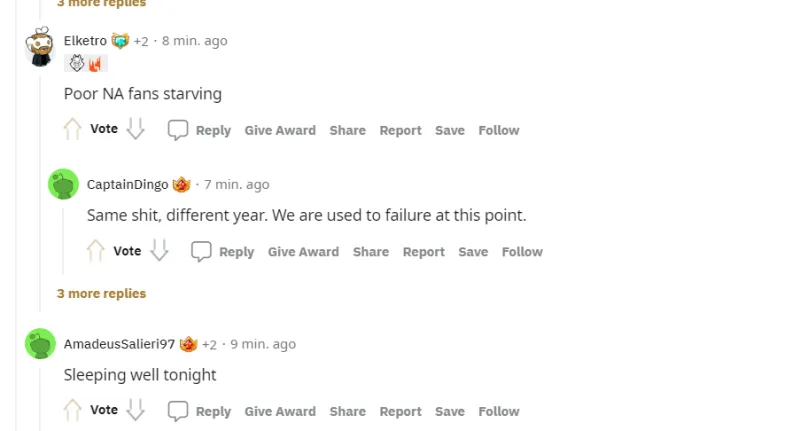Give Award to AmadeusSalieri97's comment

pos(280,411)
